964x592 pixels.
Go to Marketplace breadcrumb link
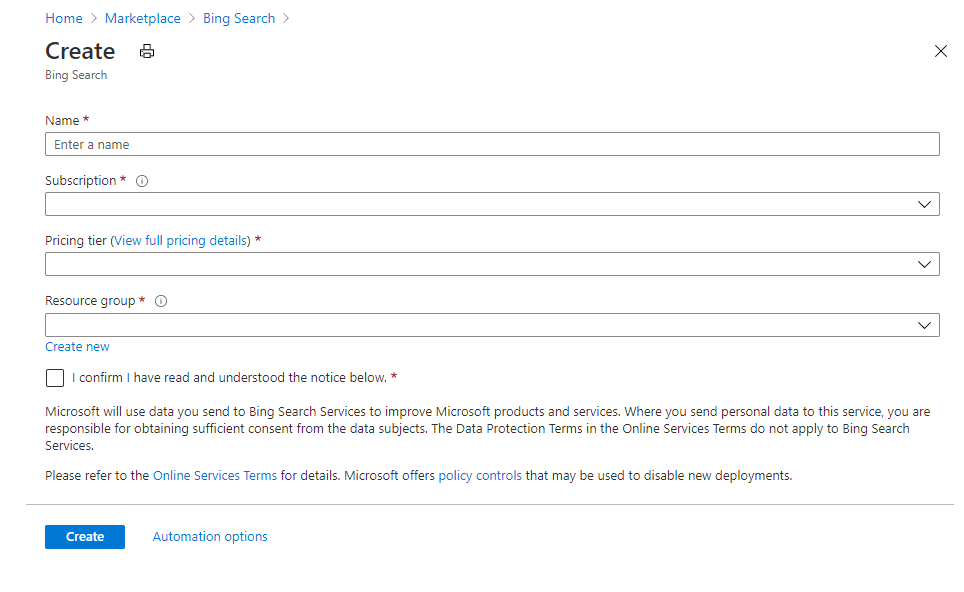pyautogui.click(x=142, y=17)
